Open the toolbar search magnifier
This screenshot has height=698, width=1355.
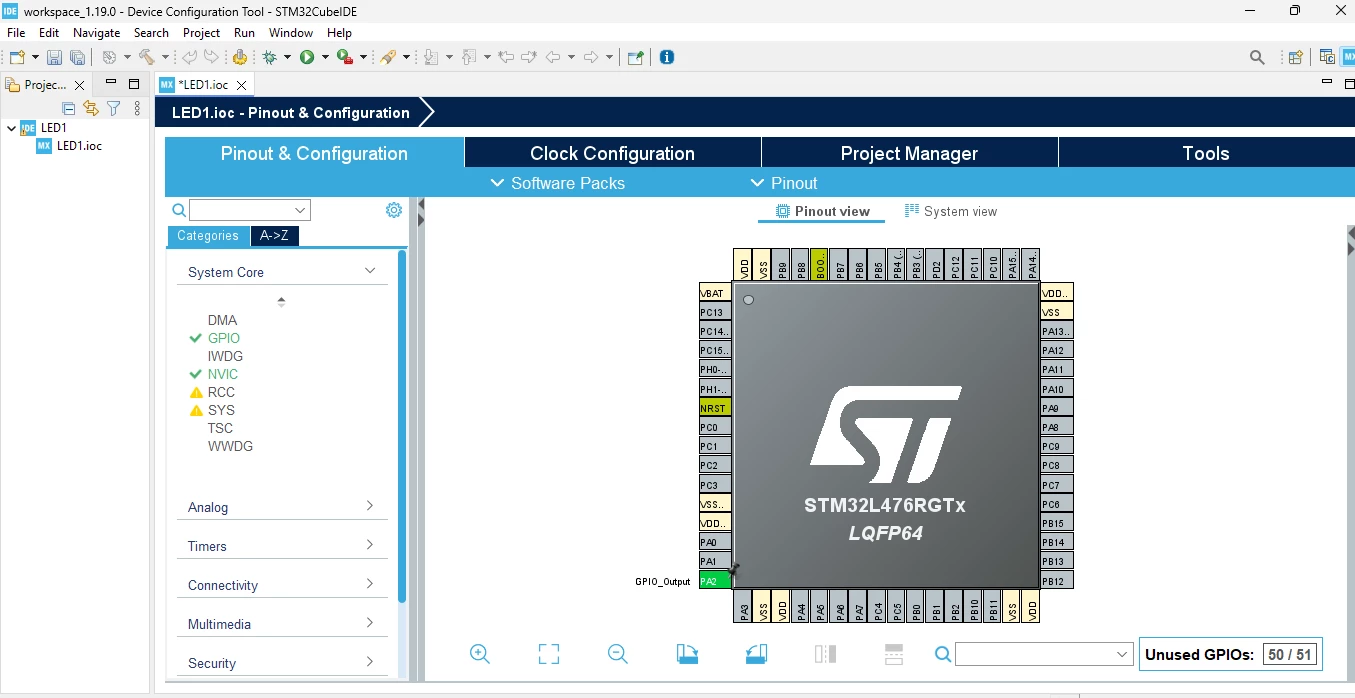[1257, 57]
